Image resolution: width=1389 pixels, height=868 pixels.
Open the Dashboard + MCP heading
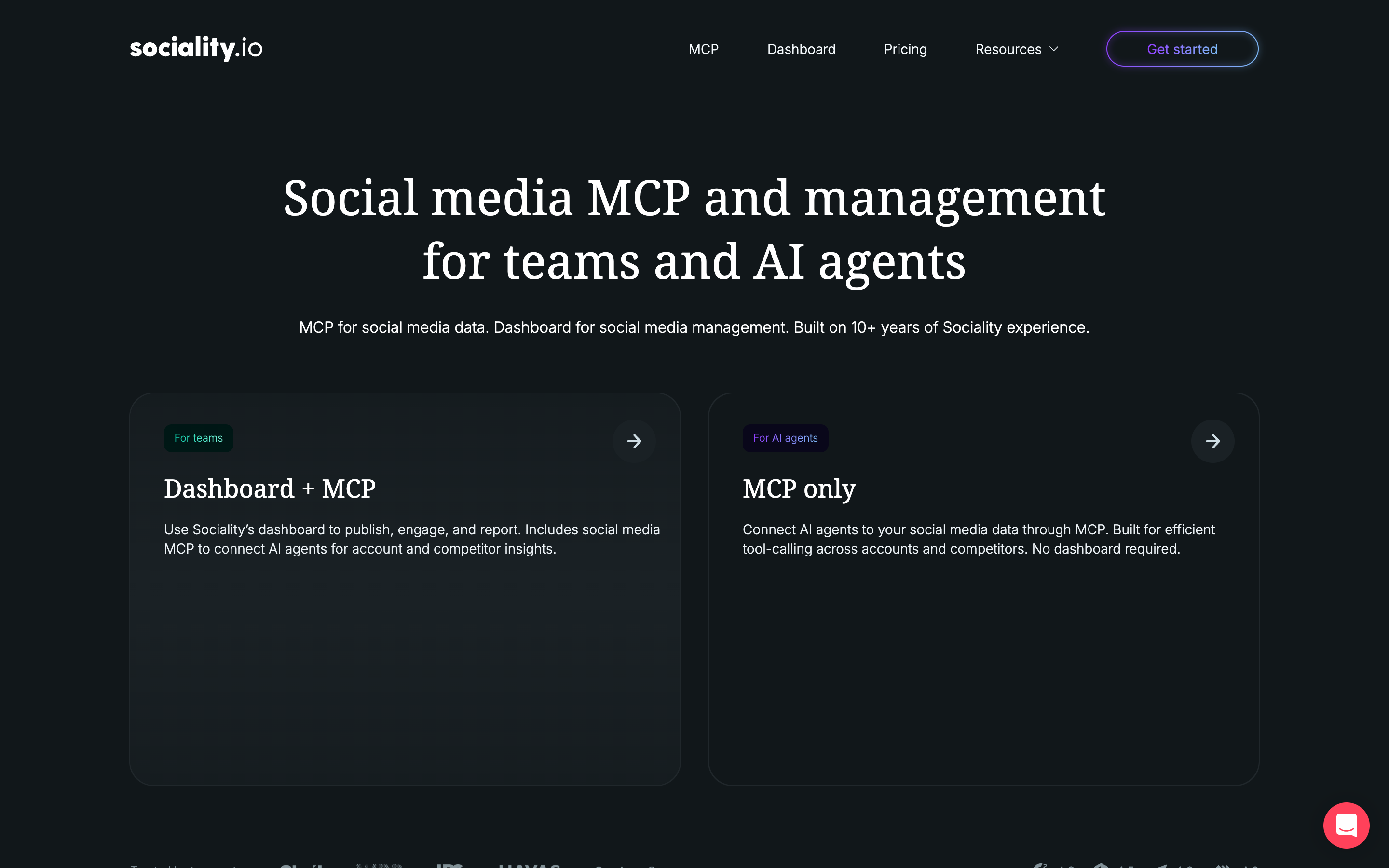pyautogui.click(x=270, y=488)
